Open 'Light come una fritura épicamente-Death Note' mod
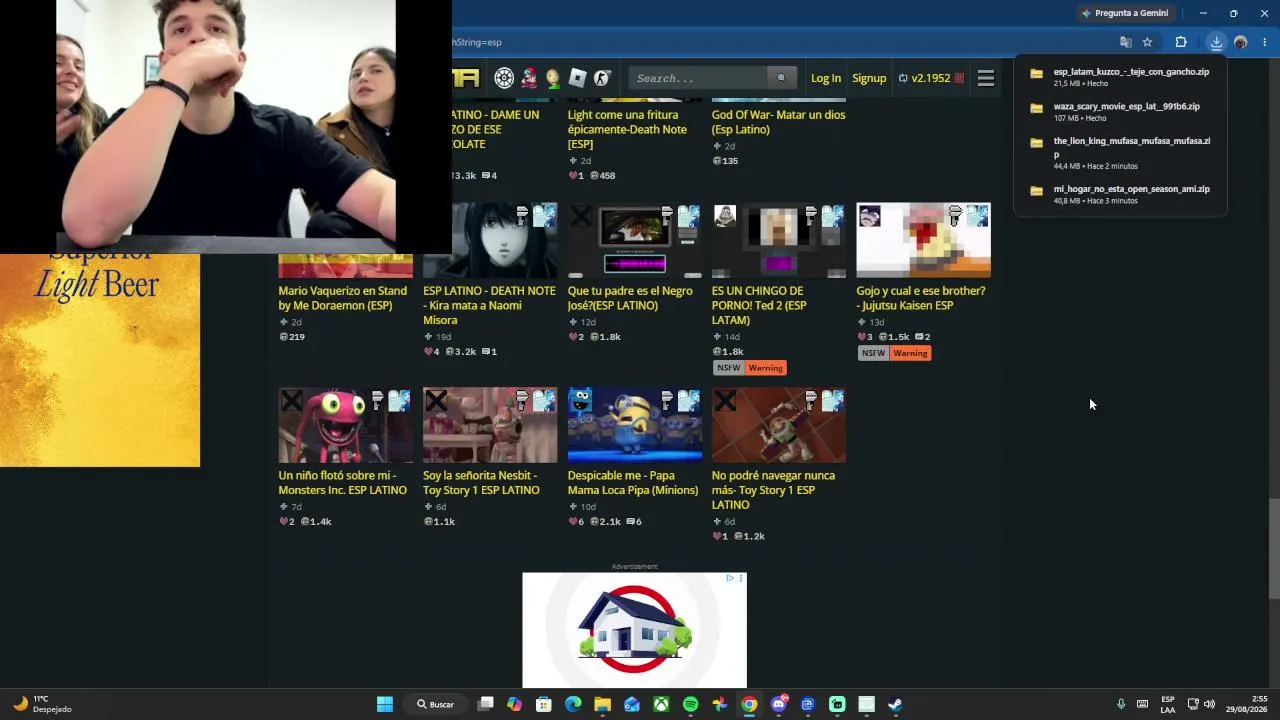Image resolution: width=1280 pixels, height=720 pixels. [x=627, y=129]
